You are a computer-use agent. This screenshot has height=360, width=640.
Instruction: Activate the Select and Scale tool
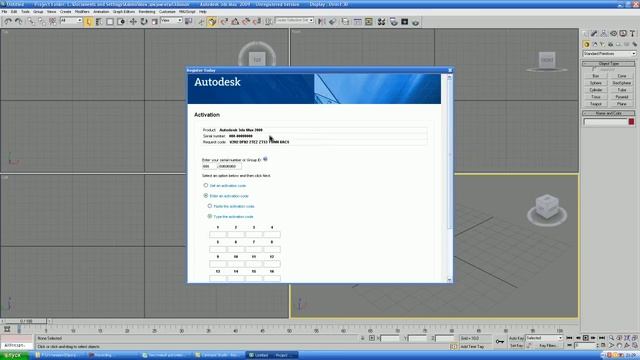click(154, 22)
